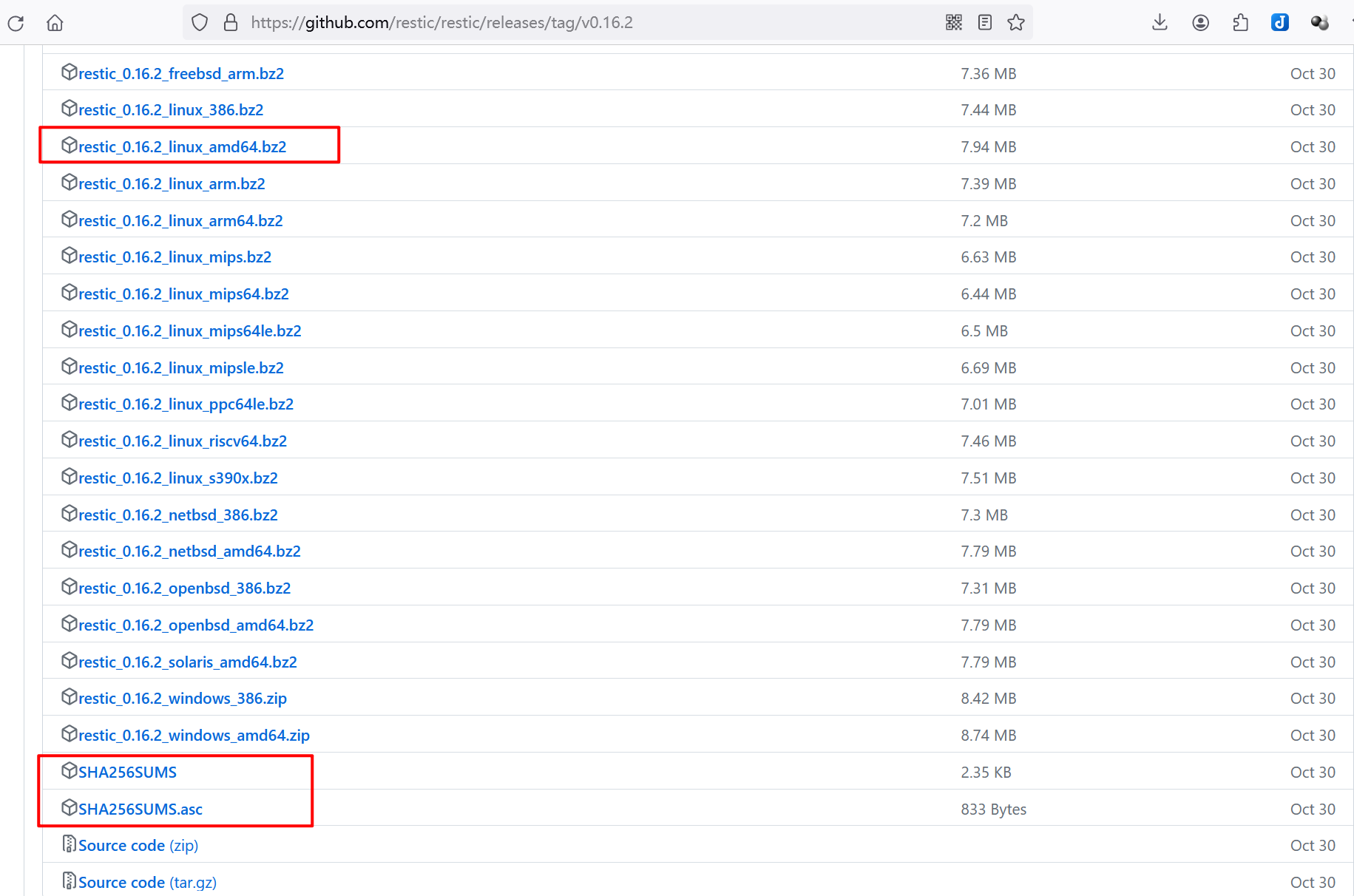Click the zip file icon beside Source code (tar.gz)
This screenshot has height=896, width=1354.
click(x=70, y=881)
